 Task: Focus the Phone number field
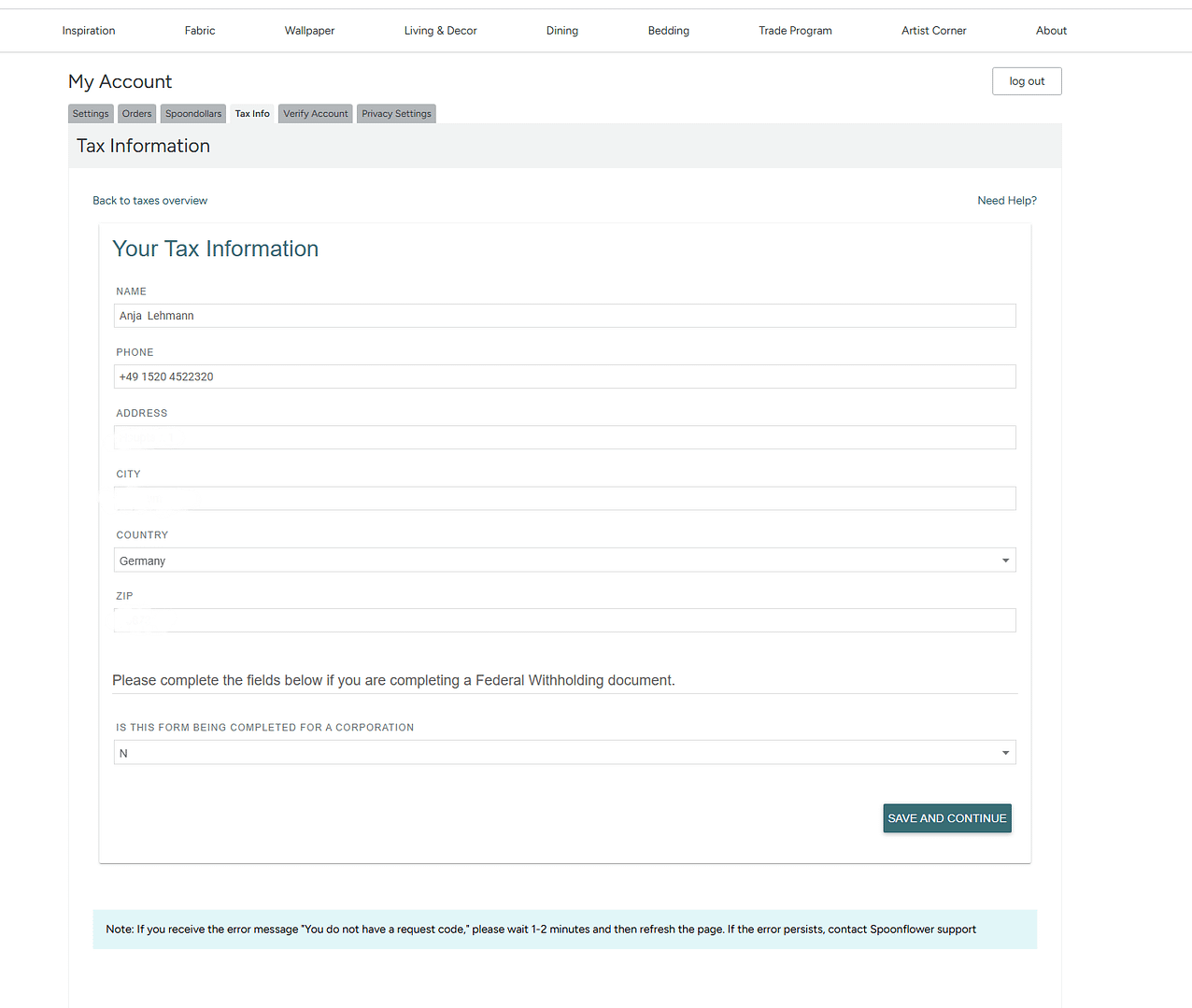click(x=563, y=376)
